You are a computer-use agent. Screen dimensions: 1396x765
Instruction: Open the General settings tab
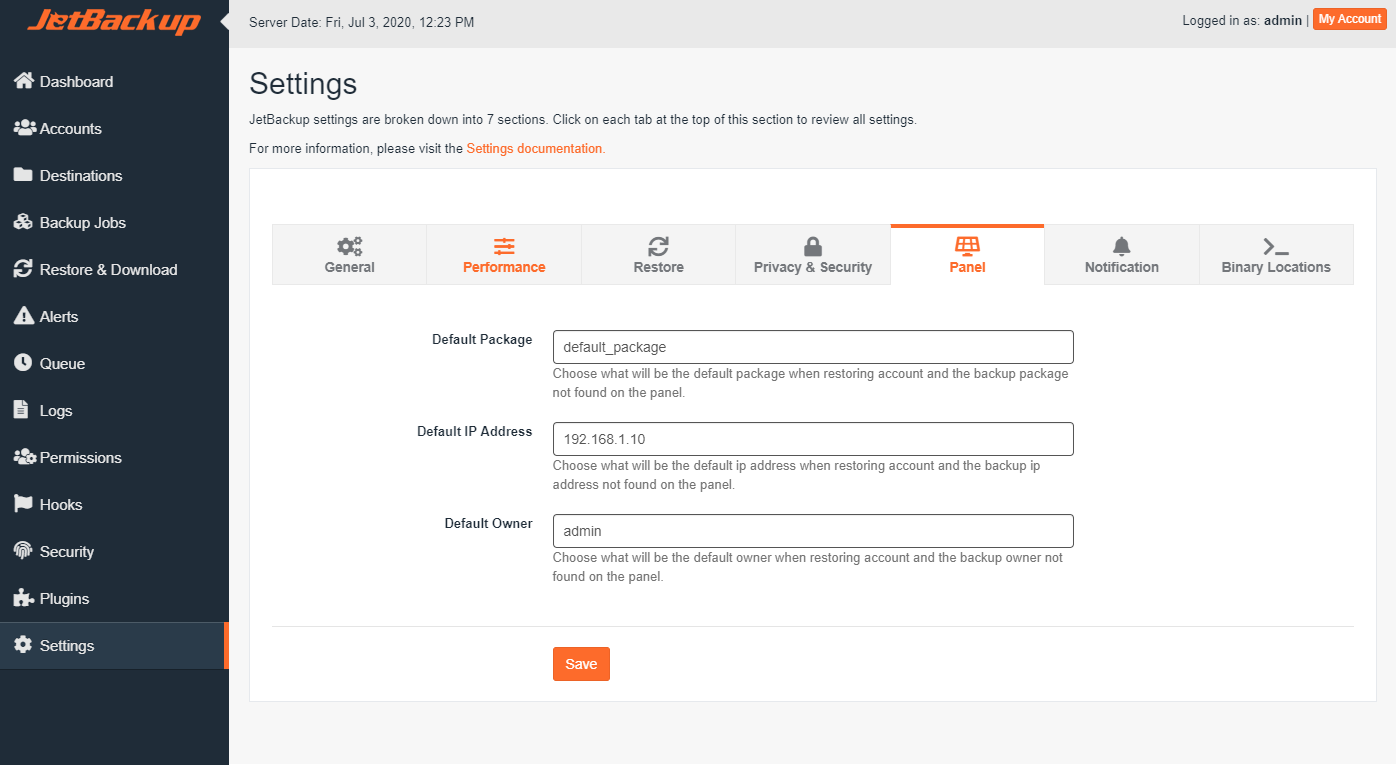[350, 254]
